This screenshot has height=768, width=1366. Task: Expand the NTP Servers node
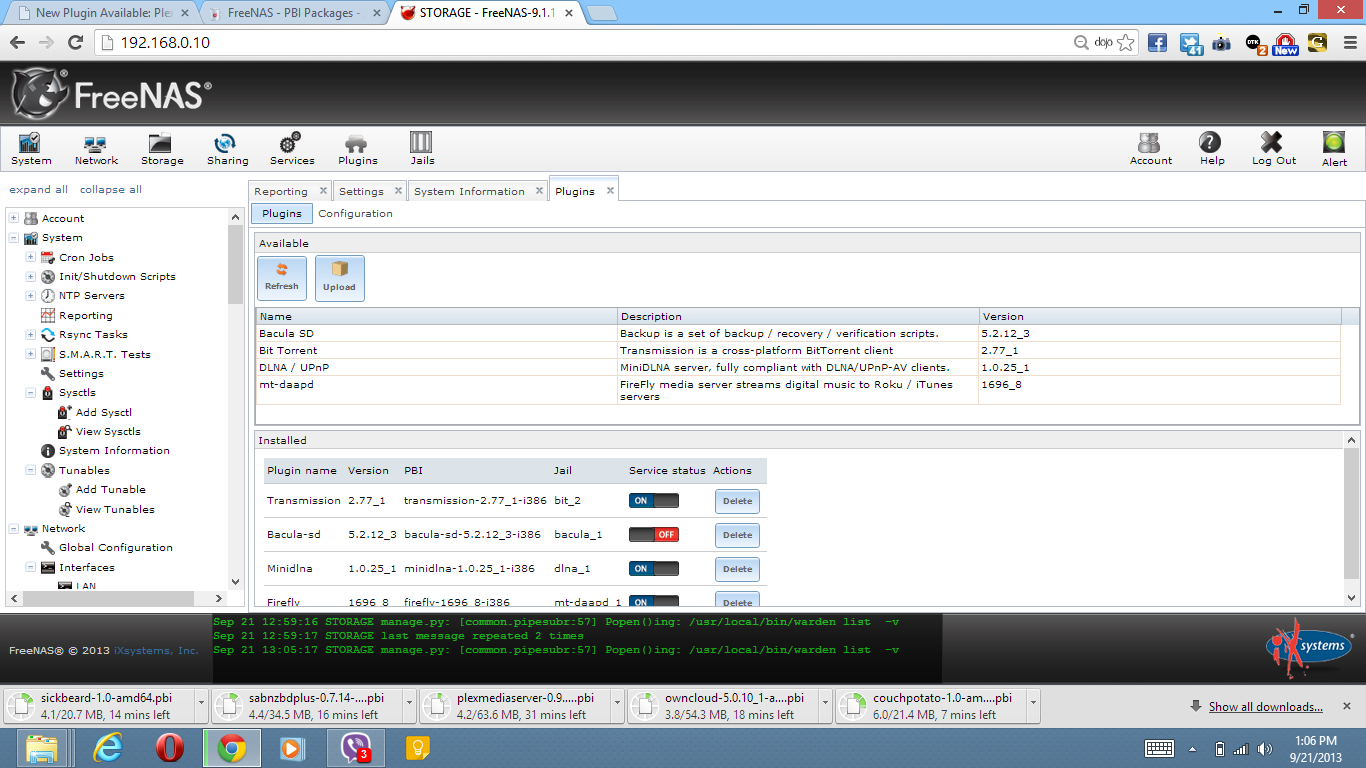point(31,296)
